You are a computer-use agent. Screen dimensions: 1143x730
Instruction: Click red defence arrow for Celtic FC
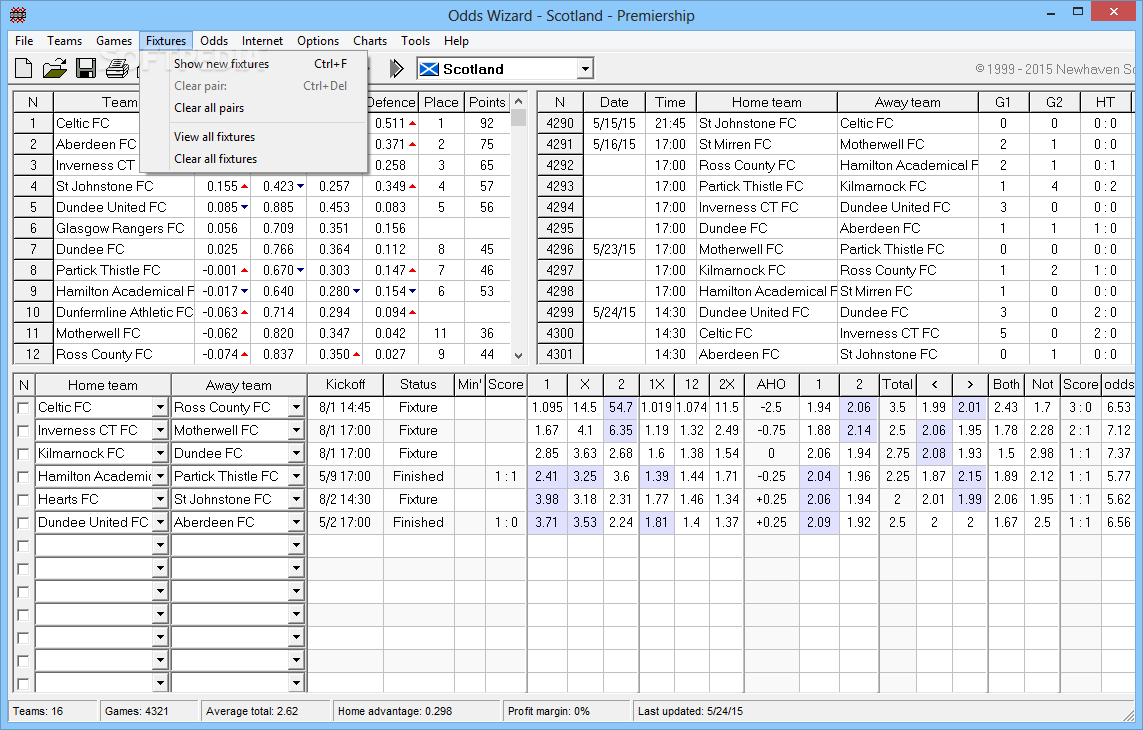tap(413, 124)
